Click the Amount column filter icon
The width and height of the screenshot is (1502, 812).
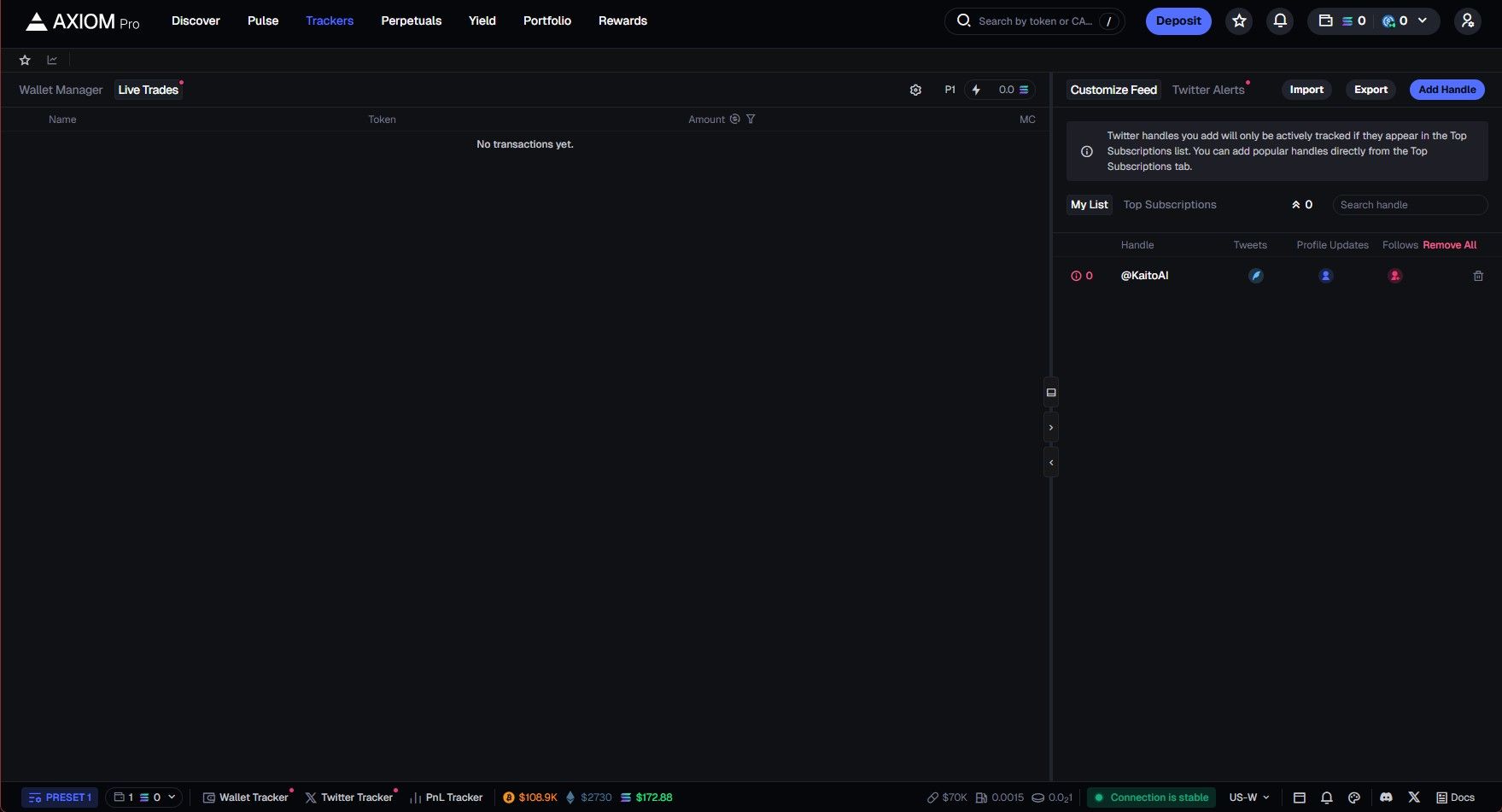click(751, 120)
